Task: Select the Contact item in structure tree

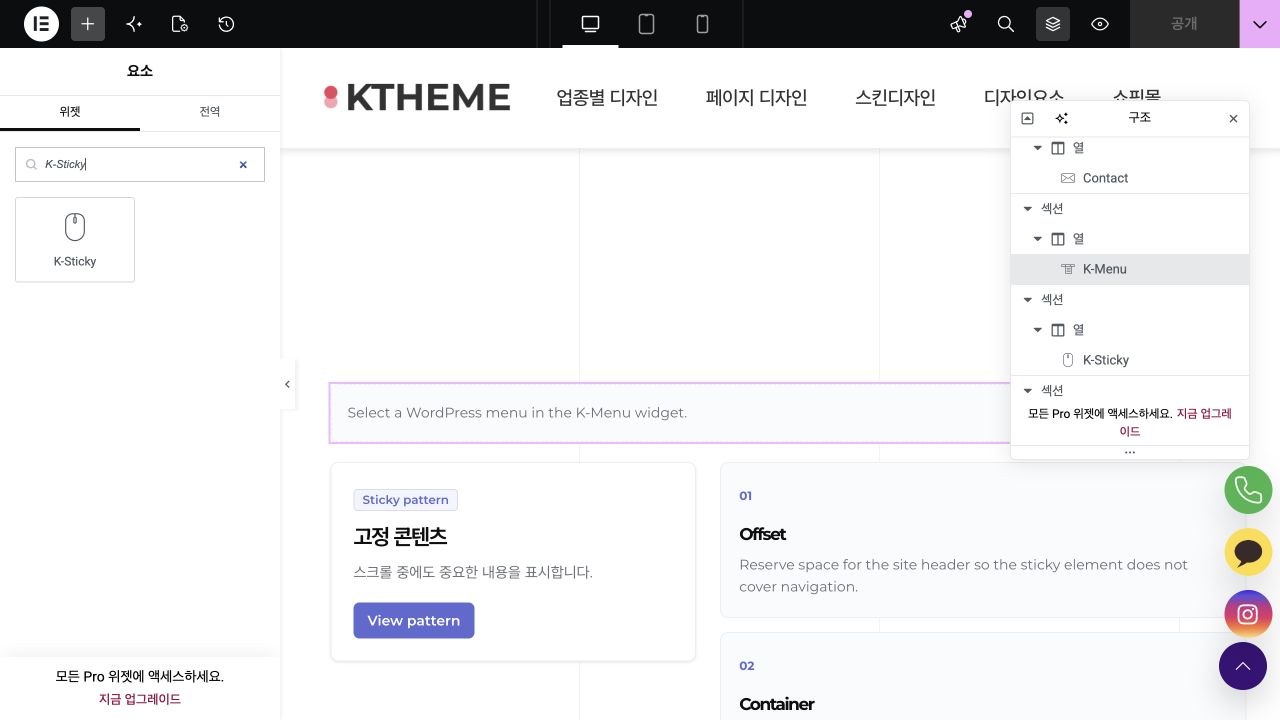Action: pyautogui.click(x=1130, y=178)
